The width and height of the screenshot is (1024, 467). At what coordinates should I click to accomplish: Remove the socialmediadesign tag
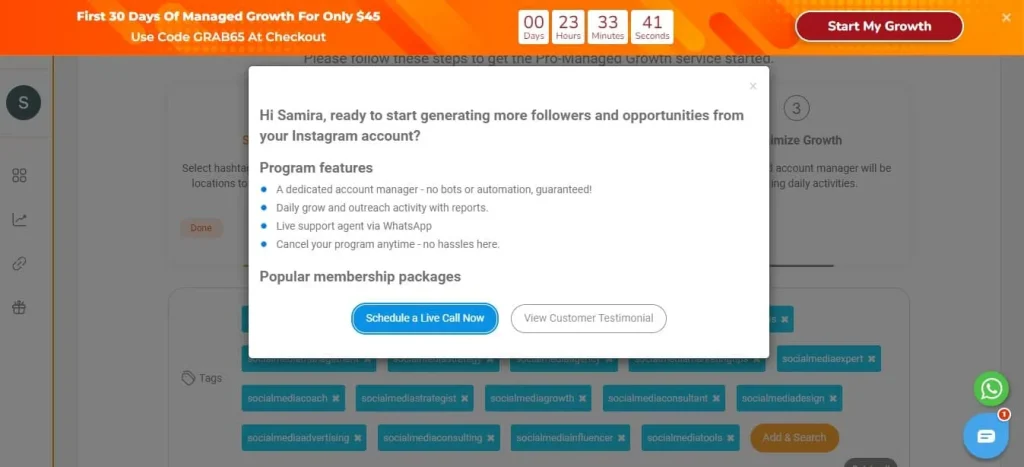(x=833, y=398)
